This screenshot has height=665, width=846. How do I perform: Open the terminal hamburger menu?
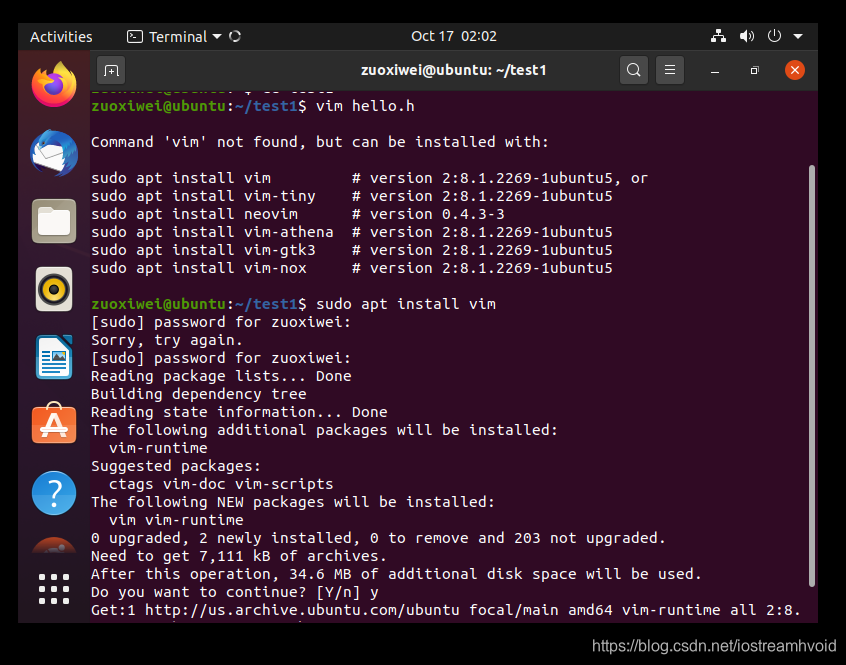(x=670, y=70)
